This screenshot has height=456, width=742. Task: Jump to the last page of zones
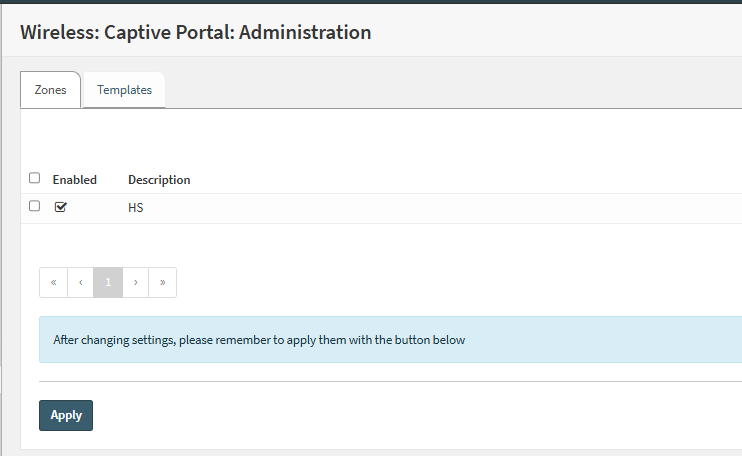tap(162, 282)
